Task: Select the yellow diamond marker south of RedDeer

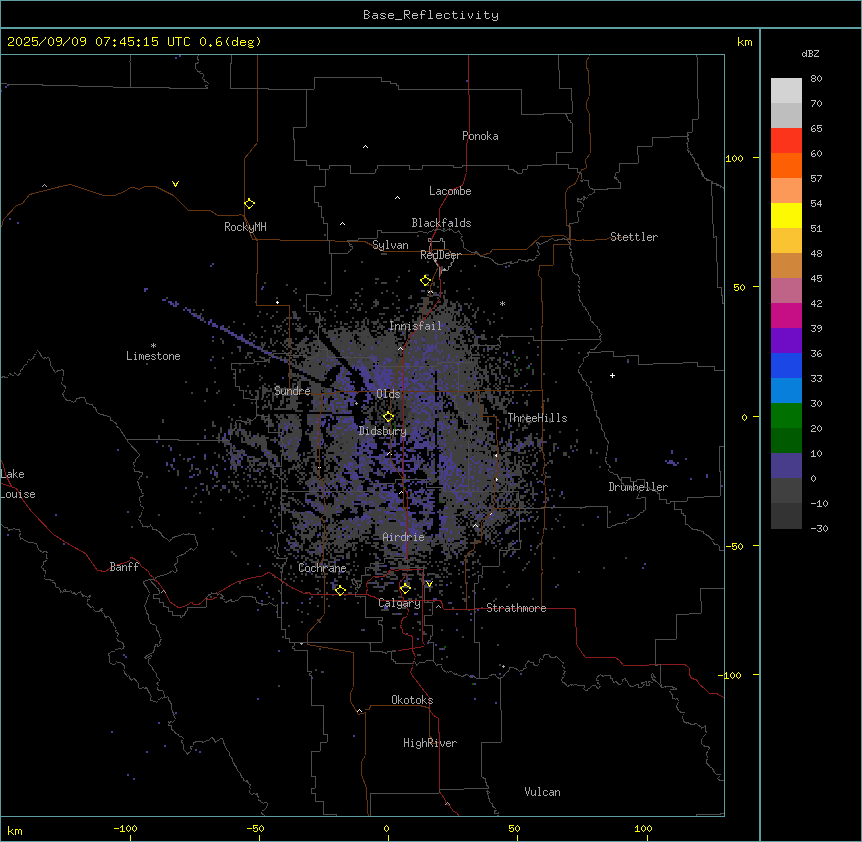Action: [426, 281]
